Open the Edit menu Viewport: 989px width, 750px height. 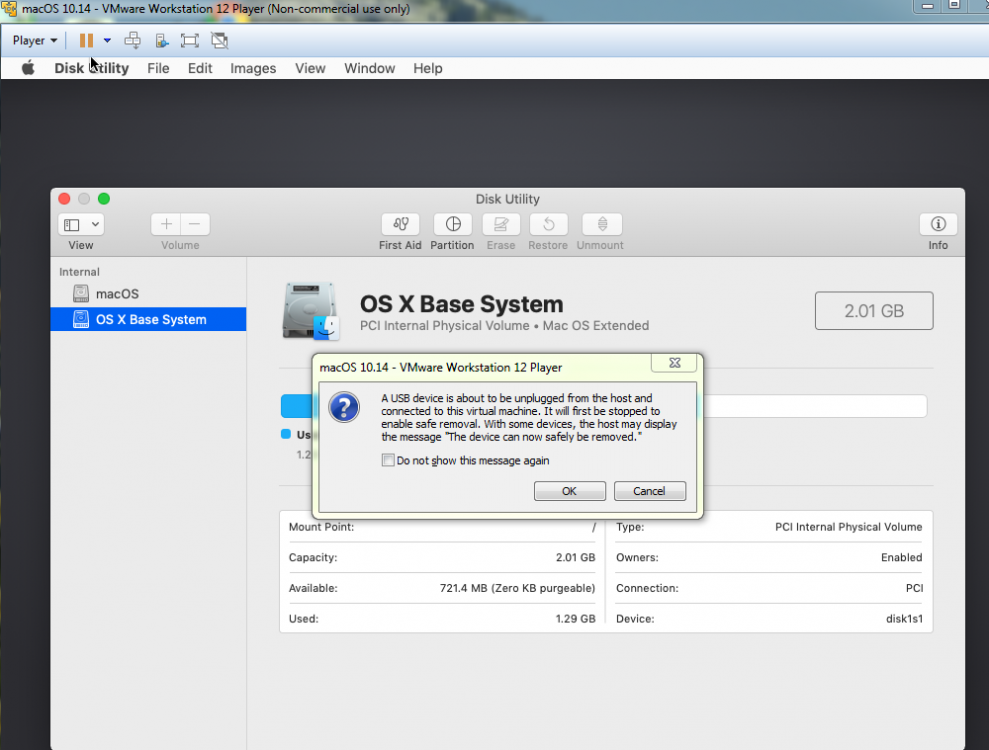200,68
